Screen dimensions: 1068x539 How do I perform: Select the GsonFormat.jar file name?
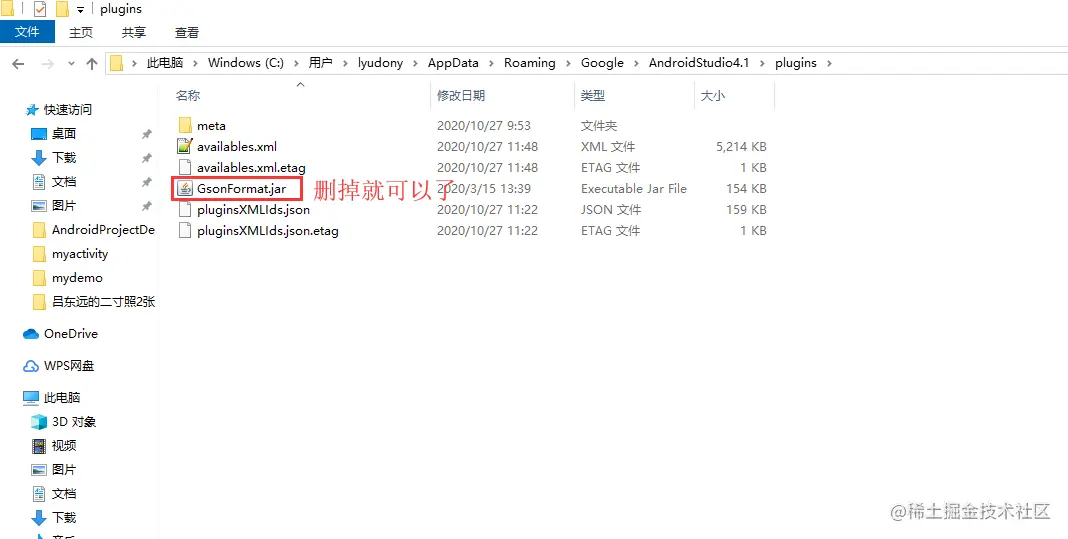pos(241,189)
